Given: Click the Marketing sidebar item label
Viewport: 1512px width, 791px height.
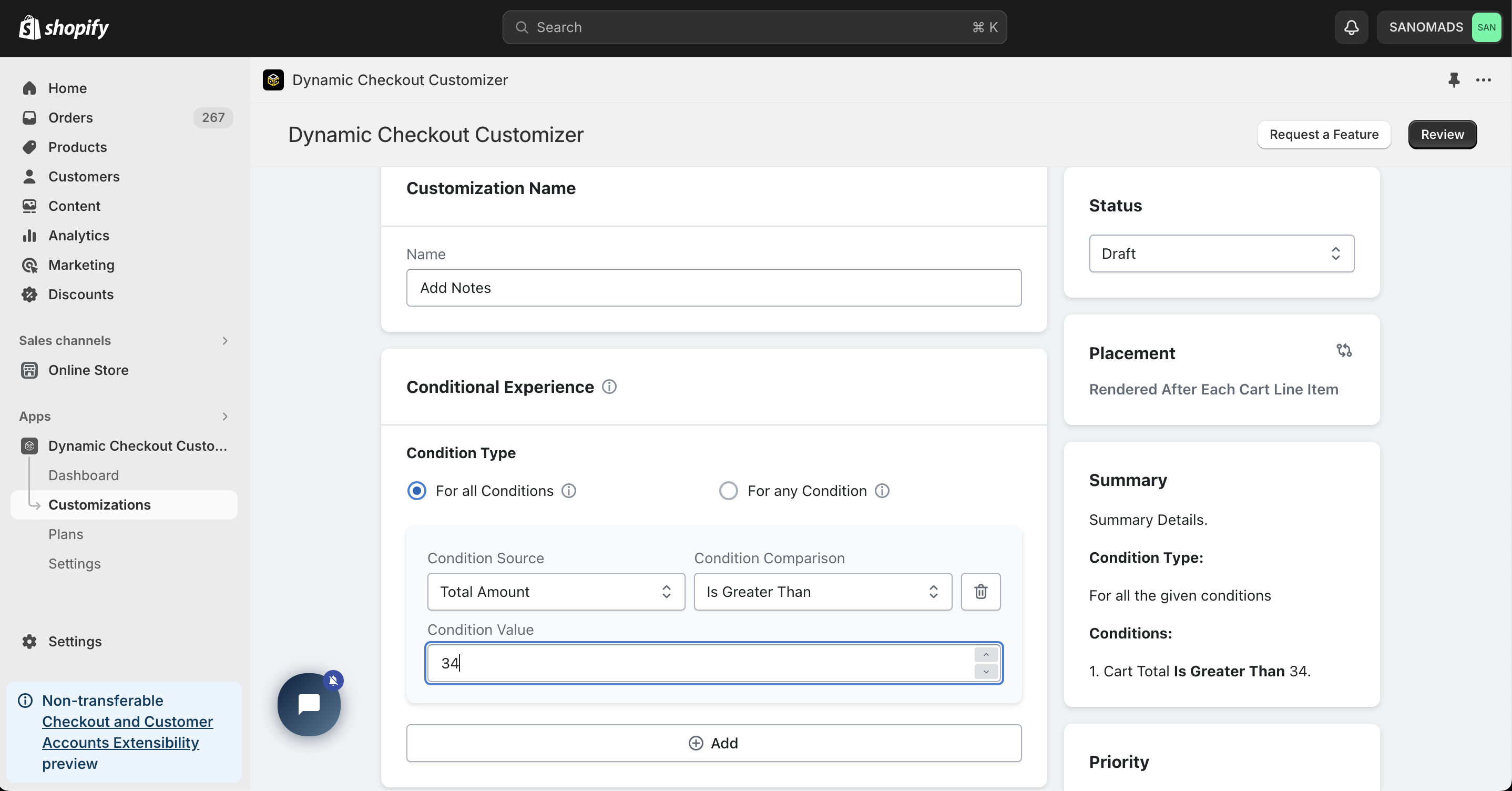Looking at the screenshot, I should click(x=81, y=265).
